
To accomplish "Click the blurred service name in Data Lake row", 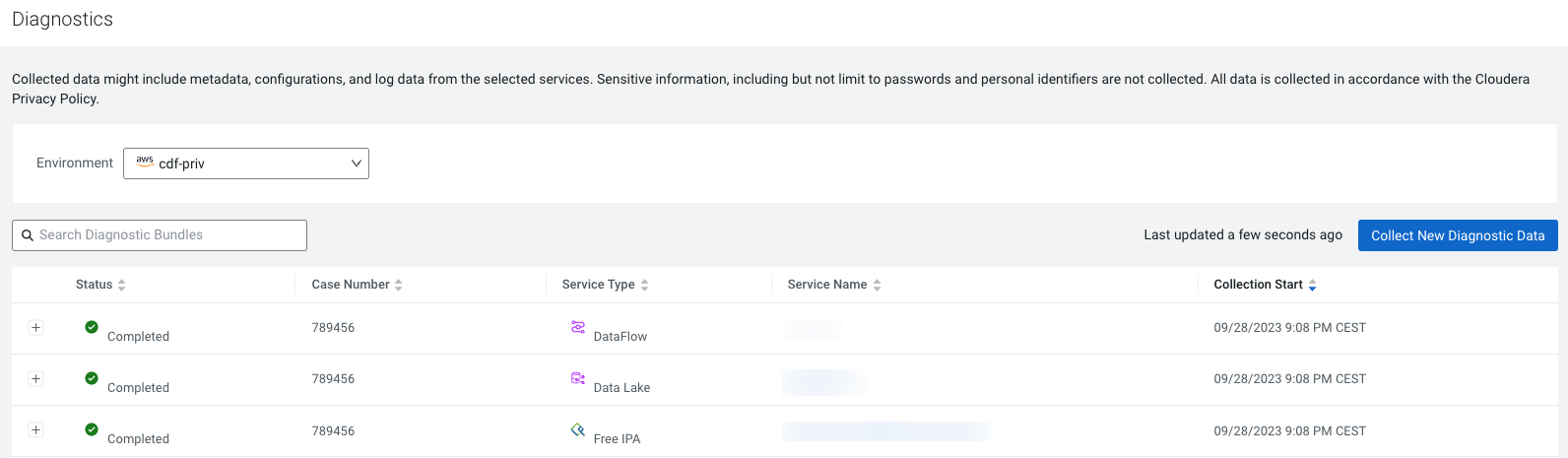I will coord(823,381).
